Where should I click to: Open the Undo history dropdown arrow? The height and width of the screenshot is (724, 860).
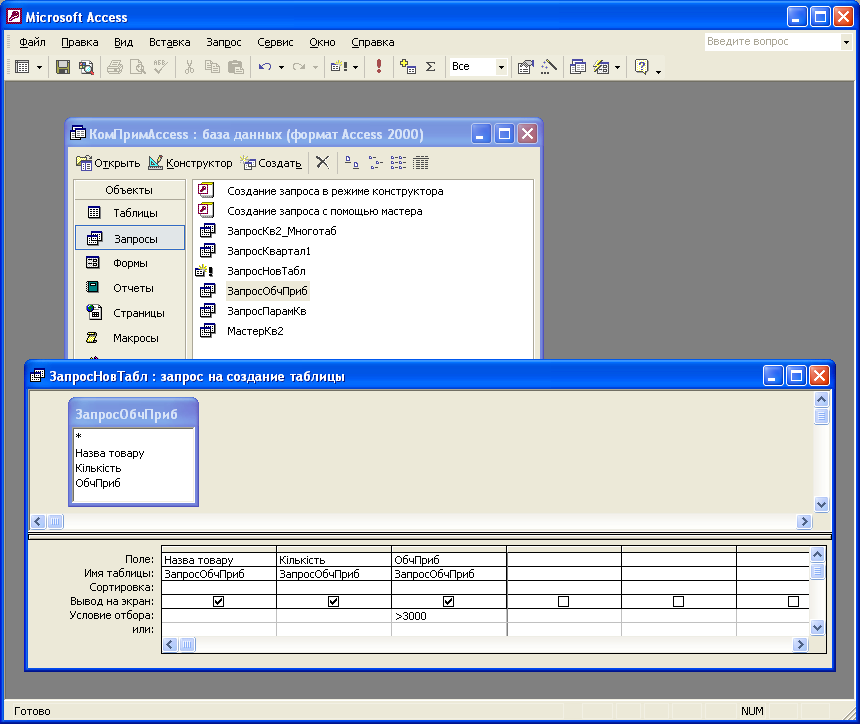pyautogui.click(x=281, y=67)
